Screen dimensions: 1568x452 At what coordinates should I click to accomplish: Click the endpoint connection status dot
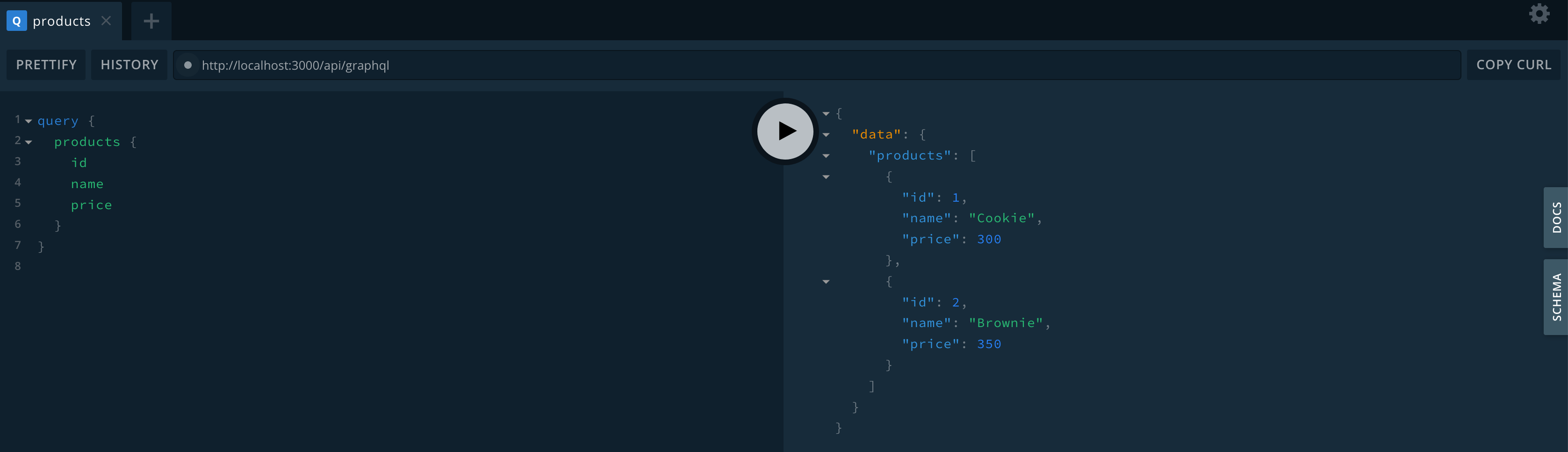click(x=189, y=65)
